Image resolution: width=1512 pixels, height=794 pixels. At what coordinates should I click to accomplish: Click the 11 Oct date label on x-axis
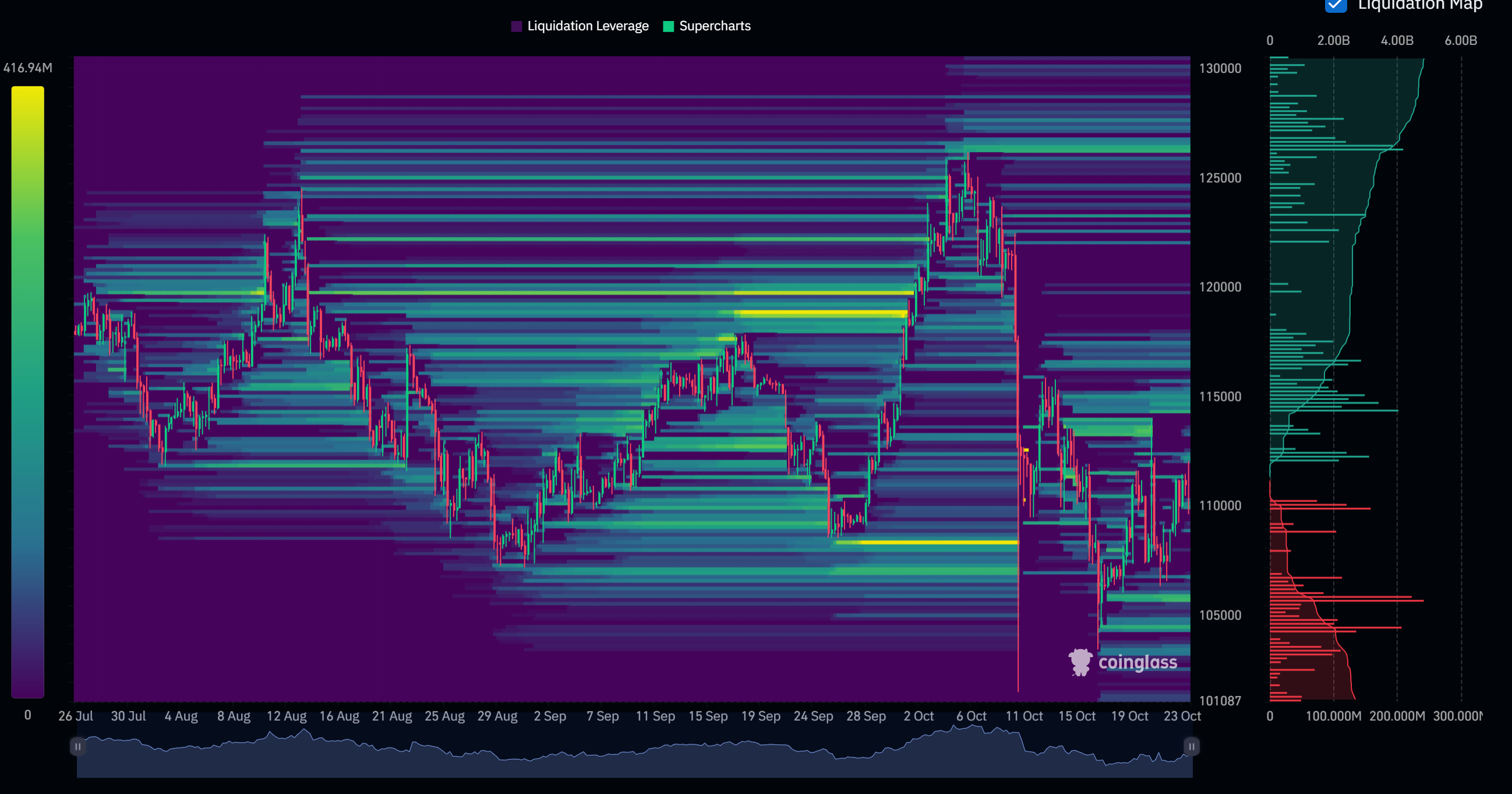point(1024,717)
